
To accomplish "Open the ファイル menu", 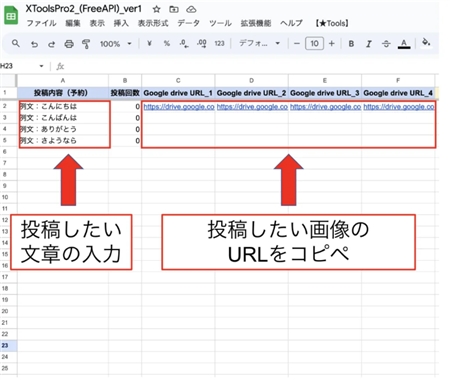I will tap(41, 23).
